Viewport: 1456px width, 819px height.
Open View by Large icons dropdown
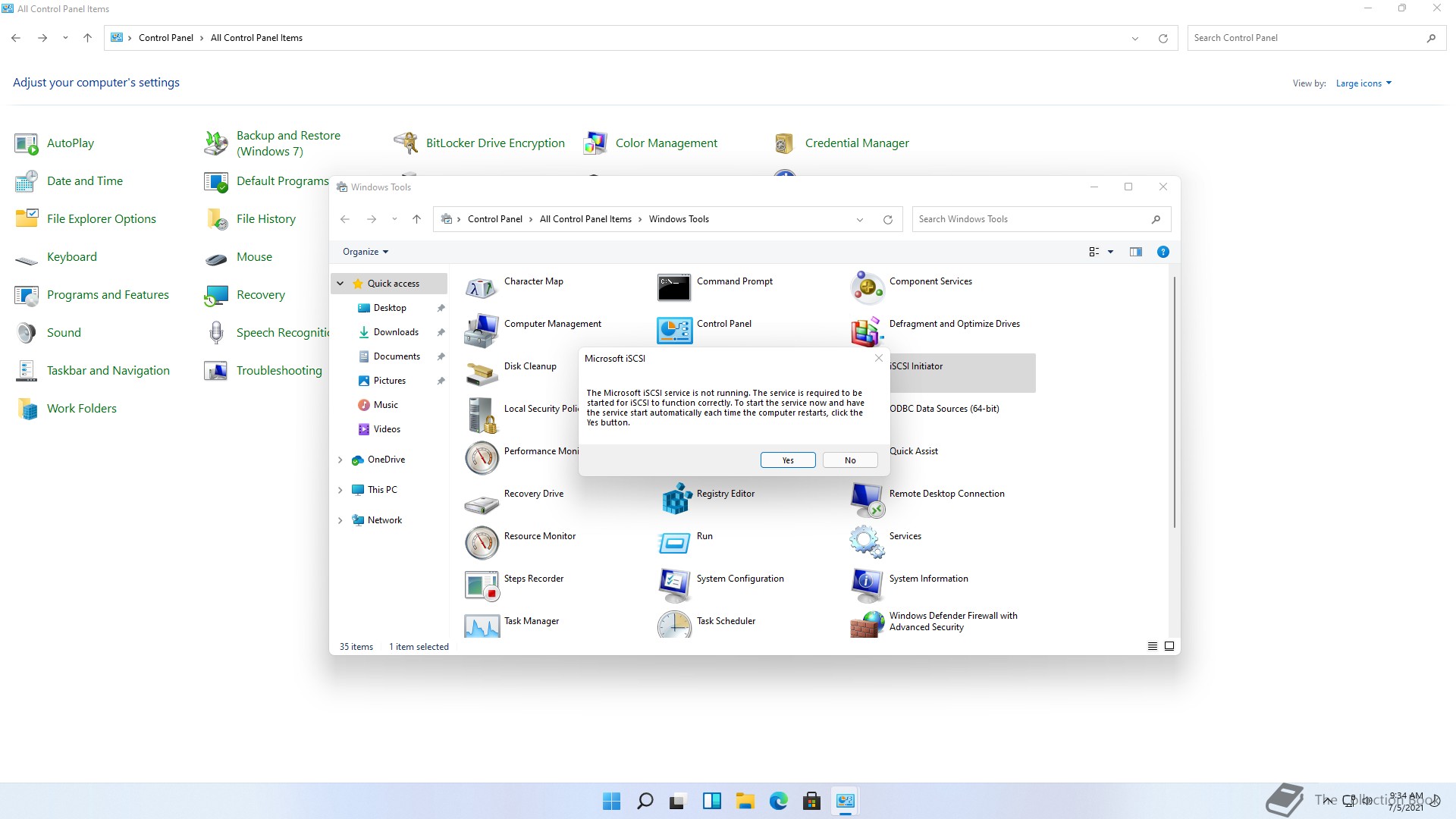[1363, 83]
